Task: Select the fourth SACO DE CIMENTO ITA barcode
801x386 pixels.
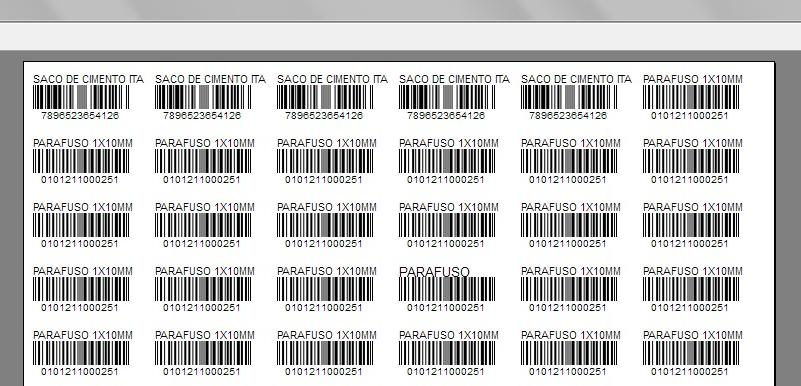Action: click(x=447, y=97)
